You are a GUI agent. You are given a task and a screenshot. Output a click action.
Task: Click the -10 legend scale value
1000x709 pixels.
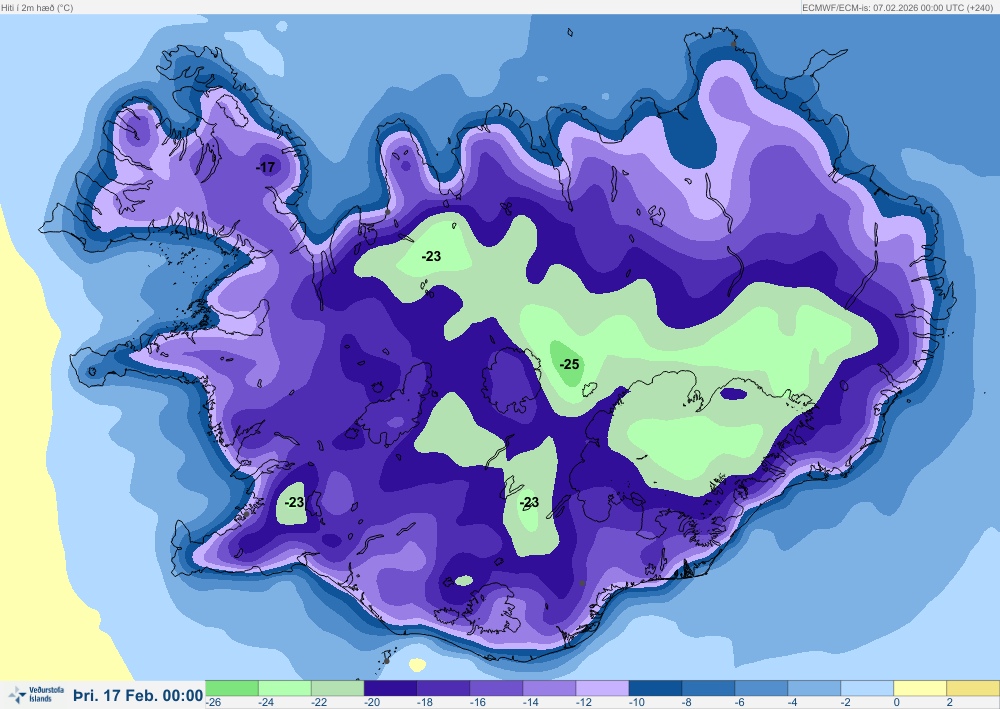point(636,702)
